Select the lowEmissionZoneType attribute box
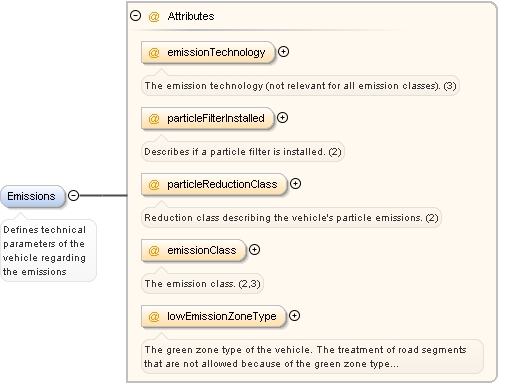The image size is (515, 384). [x=213, y=316]
